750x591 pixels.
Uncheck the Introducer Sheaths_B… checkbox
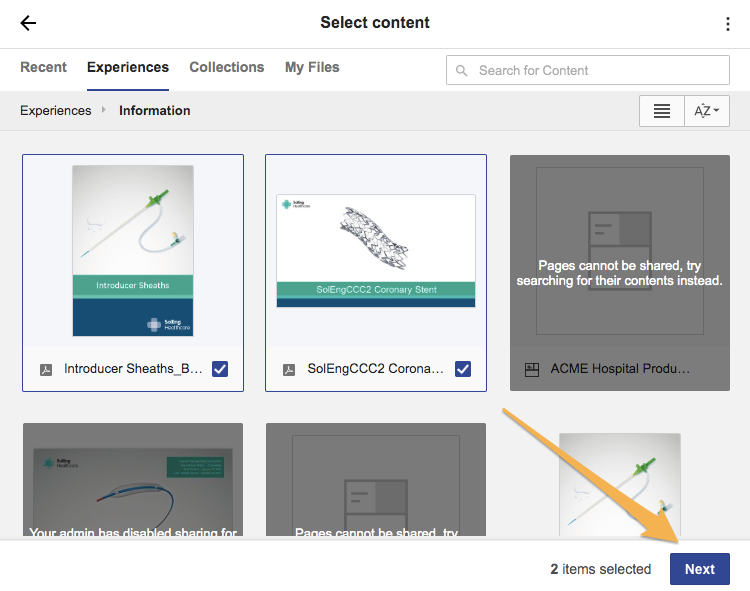(x=220, y=369)
